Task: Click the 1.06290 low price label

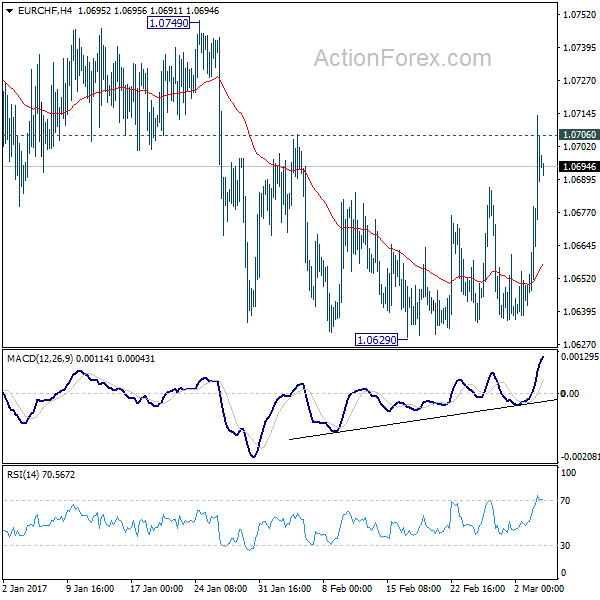Action: pyautogui.click(x=377, y=339)
